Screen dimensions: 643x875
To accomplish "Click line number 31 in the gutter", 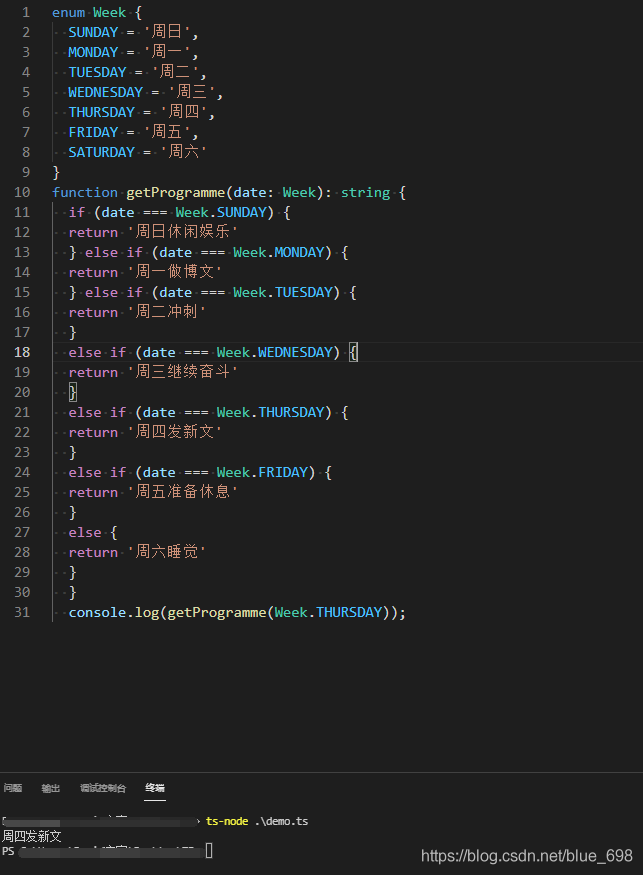I will pyautogui.click(x=22, y=612).
